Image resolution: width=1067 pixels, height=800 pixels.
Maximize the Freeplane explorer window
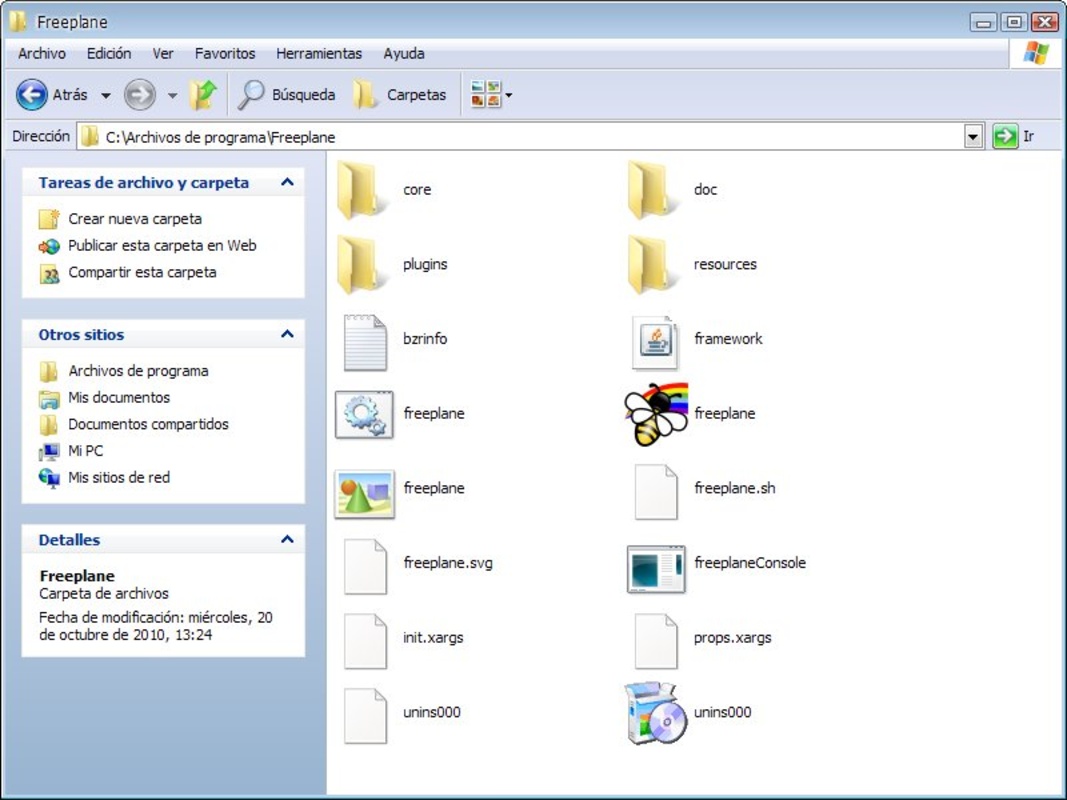(x=1014, y=22)
